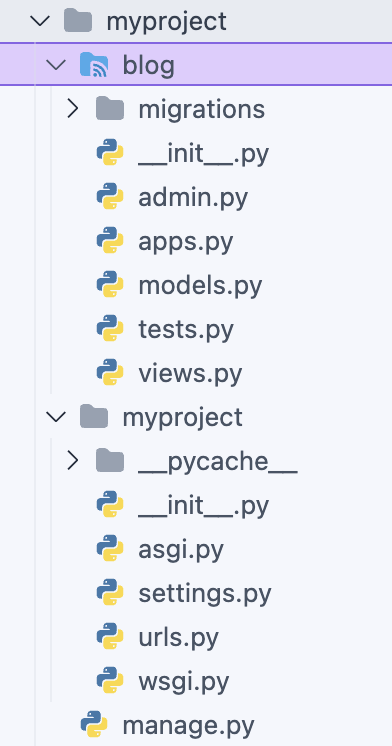This screenshot has height=746, width=392.
Task: Open manage.py file
Action: [x=188, y=726]
